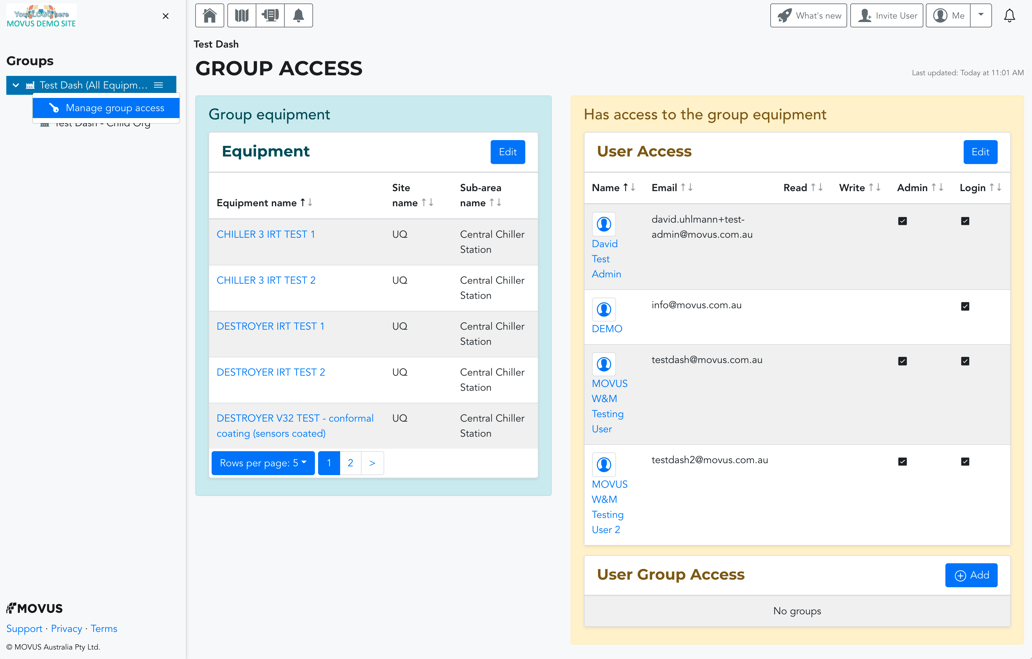Open DESTROYER IRT TEST 2 link

coord(271,373)
